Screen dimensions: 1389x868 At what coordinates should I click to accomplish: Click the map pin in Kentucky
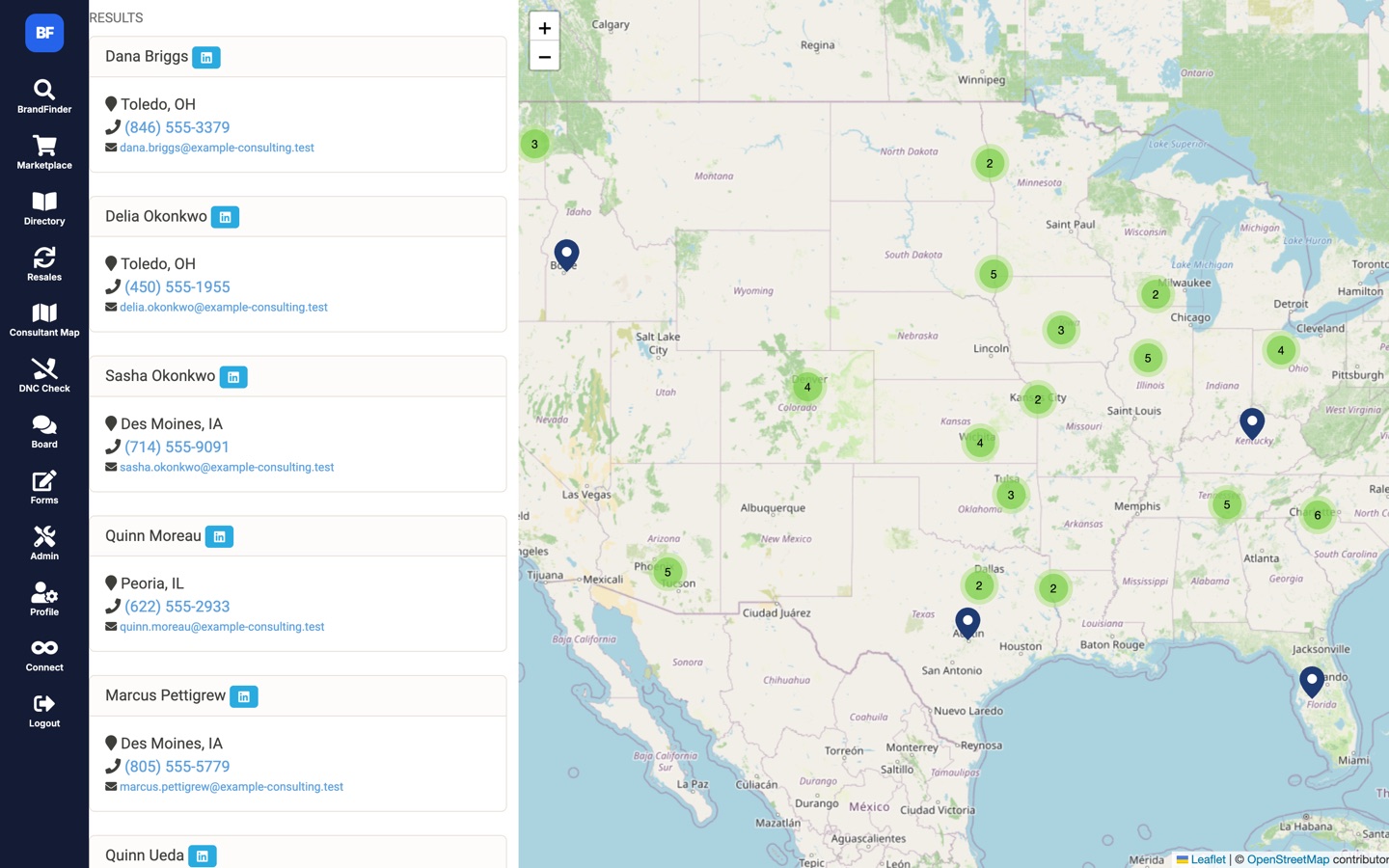pos(1252,424)
